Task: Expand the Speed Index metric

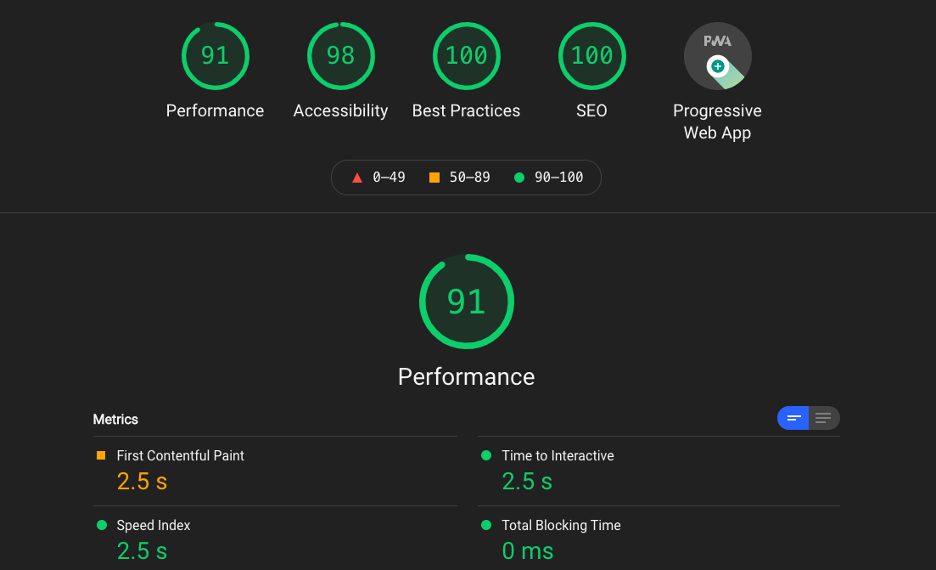Action: click(x=275, y=538)
